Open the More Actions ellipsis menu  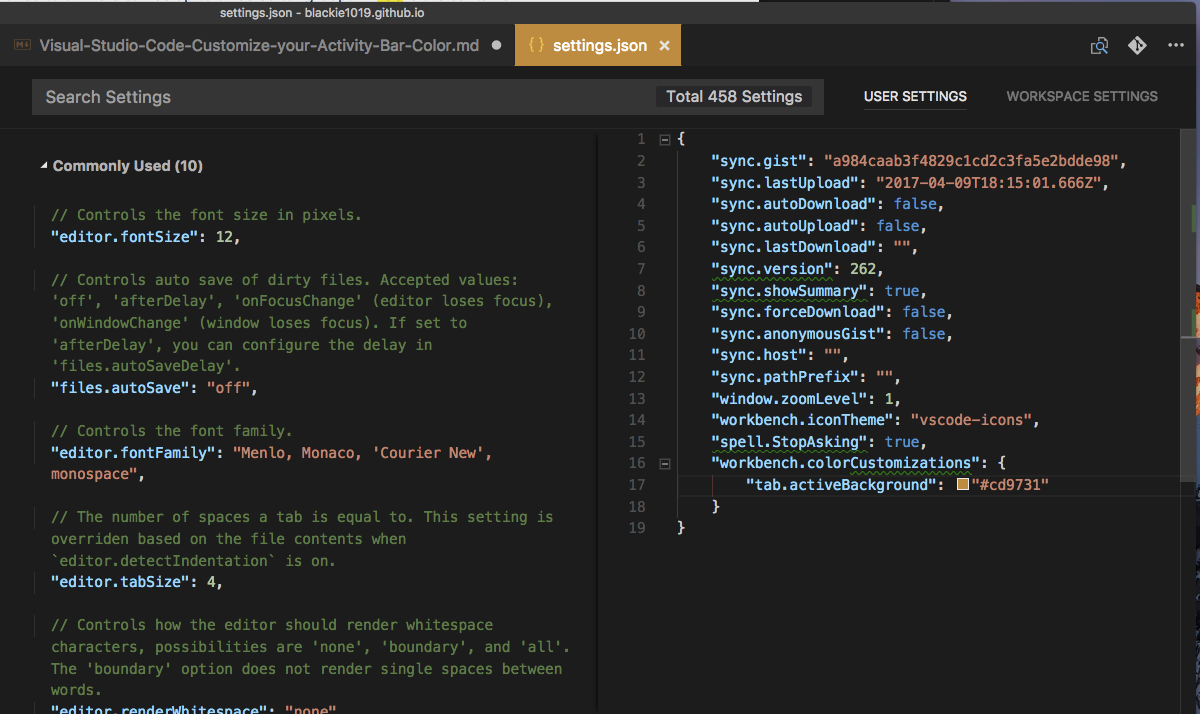1175,46
